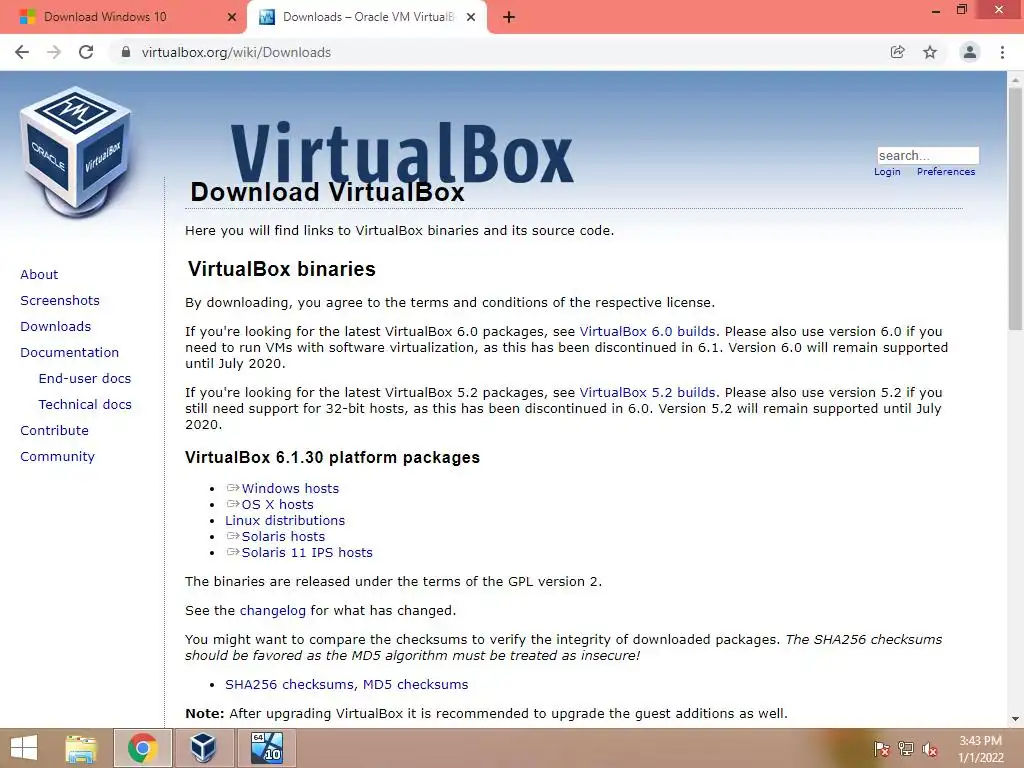The image size is (1024, 768).
Task: Launch File Explorer from the taskbar
Action: pyautogui.click(x=81, y=748)
